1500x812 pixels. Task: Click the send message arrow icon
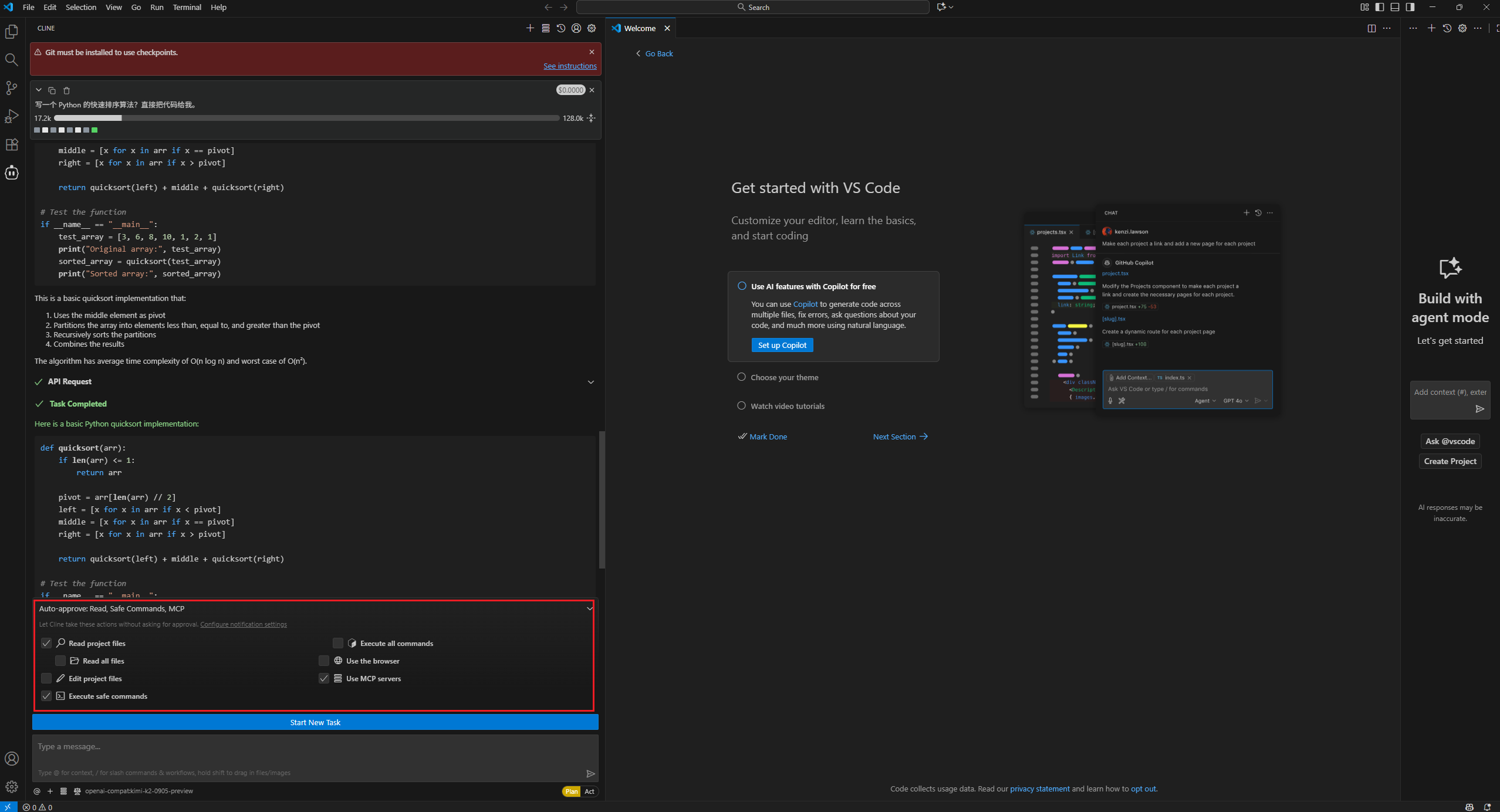[590, 773]
